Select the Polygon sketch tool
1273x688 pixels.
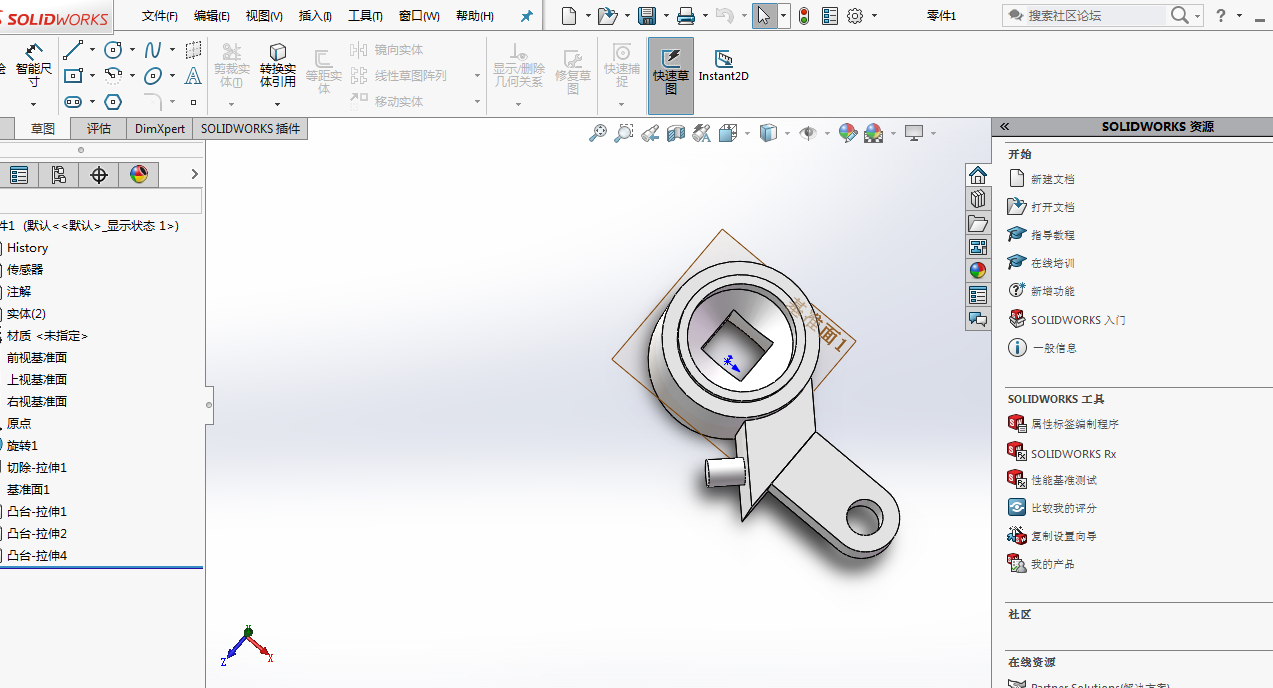point(113,101)
